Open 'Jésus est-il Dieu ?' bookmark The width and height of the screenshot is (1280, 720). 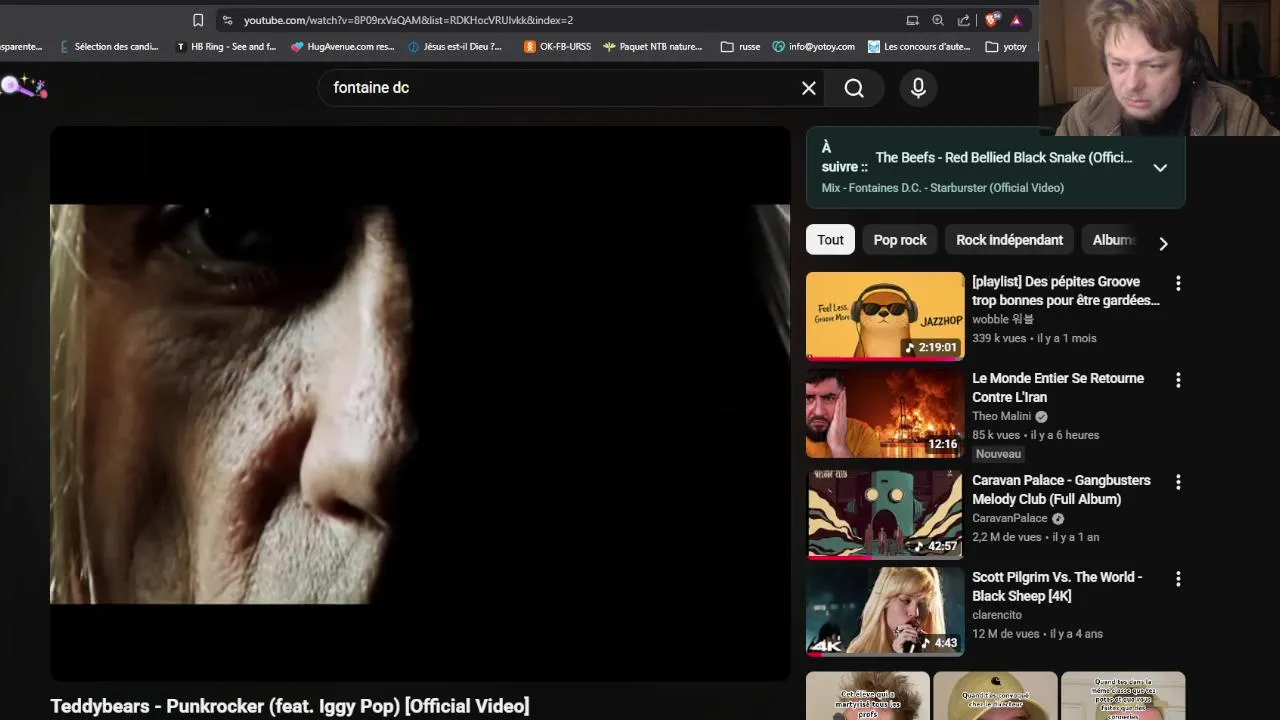click(456, 46)
